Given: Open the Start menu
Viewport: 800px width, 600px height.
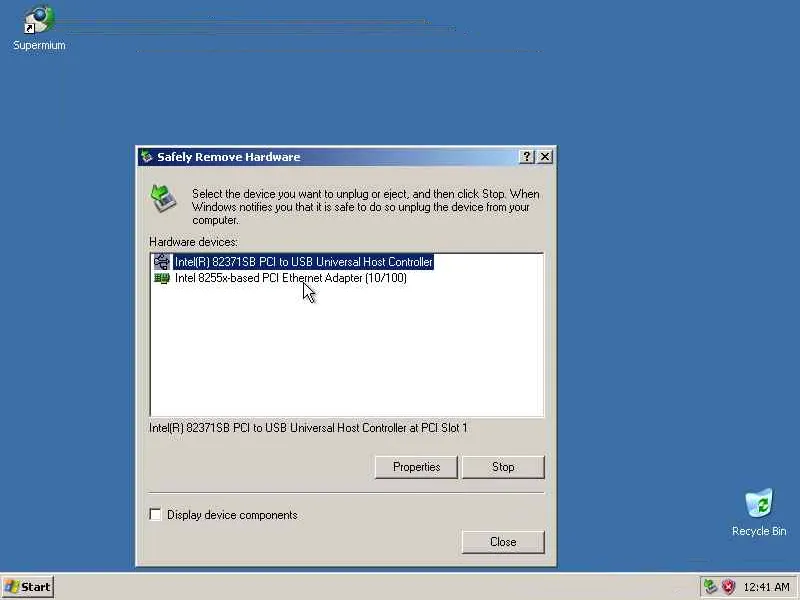Looking at the screenshot, I should point(28,587).
